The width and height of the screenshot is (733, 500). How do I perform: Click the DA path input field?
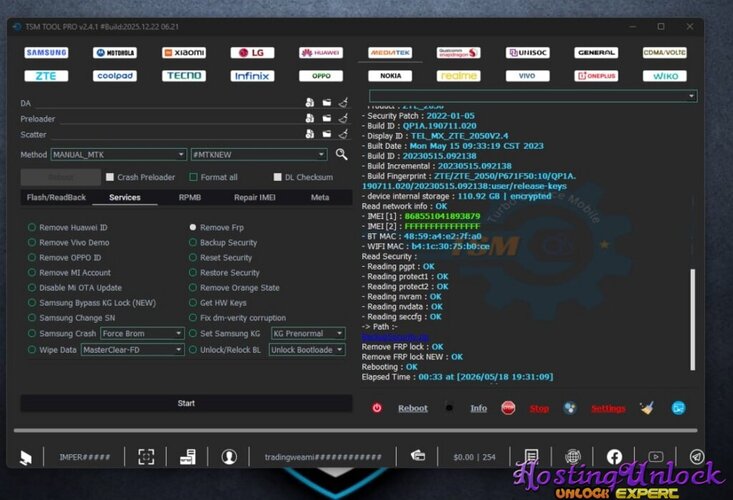click(168, 103)
